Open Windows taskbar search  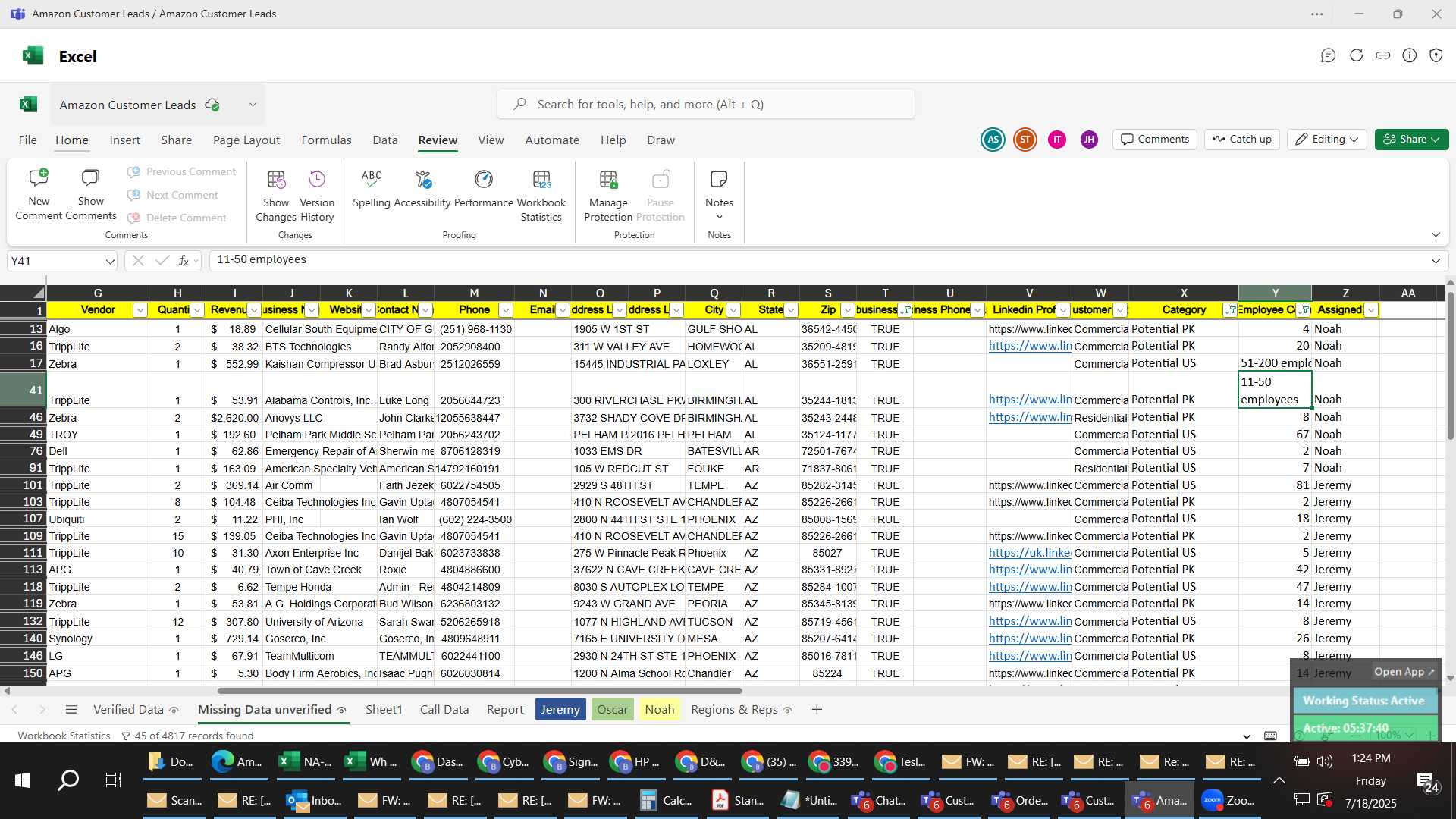[68, 780]
